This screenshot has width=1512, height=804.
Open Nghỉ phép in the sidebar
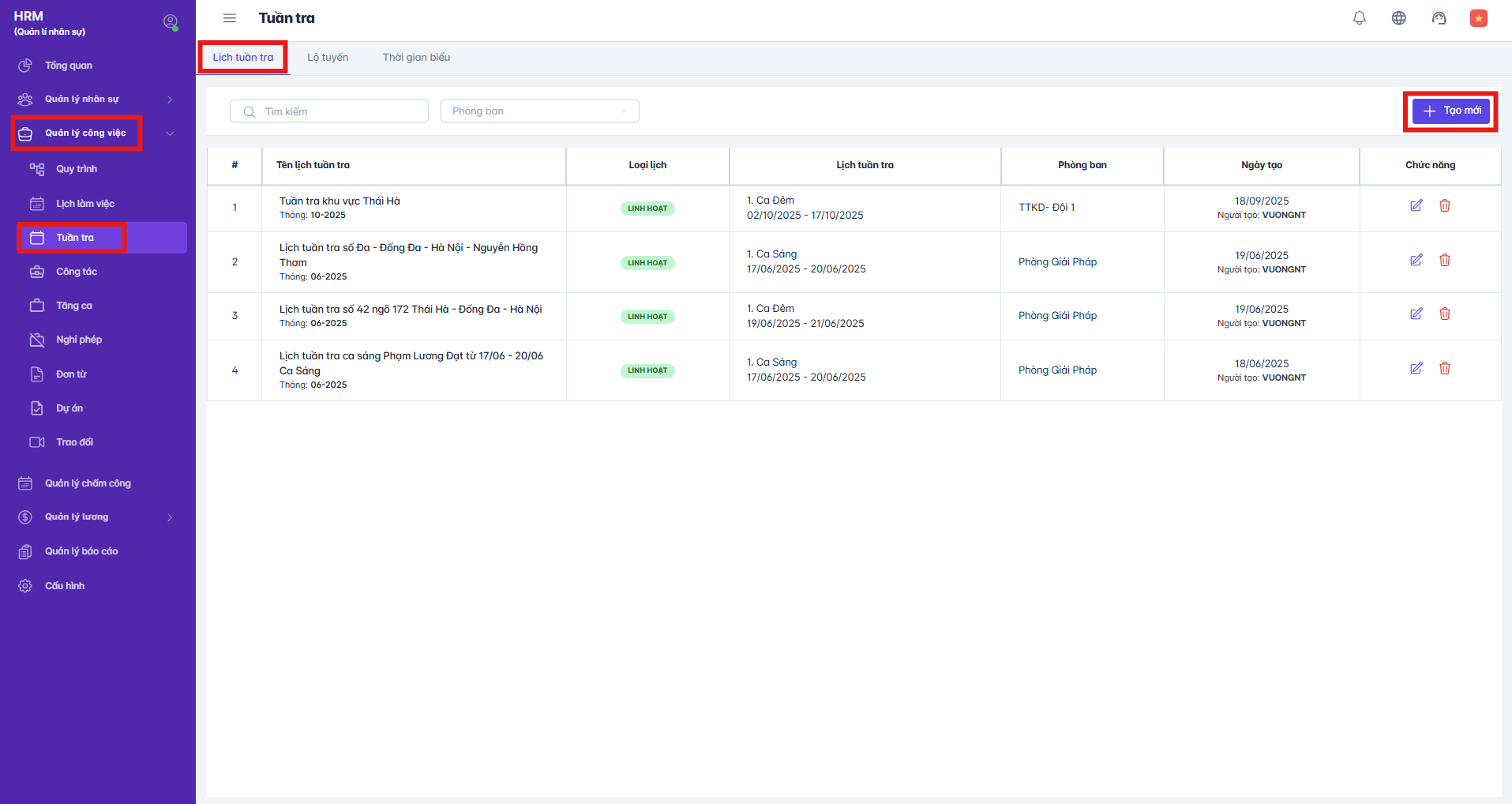coord(79,340)
